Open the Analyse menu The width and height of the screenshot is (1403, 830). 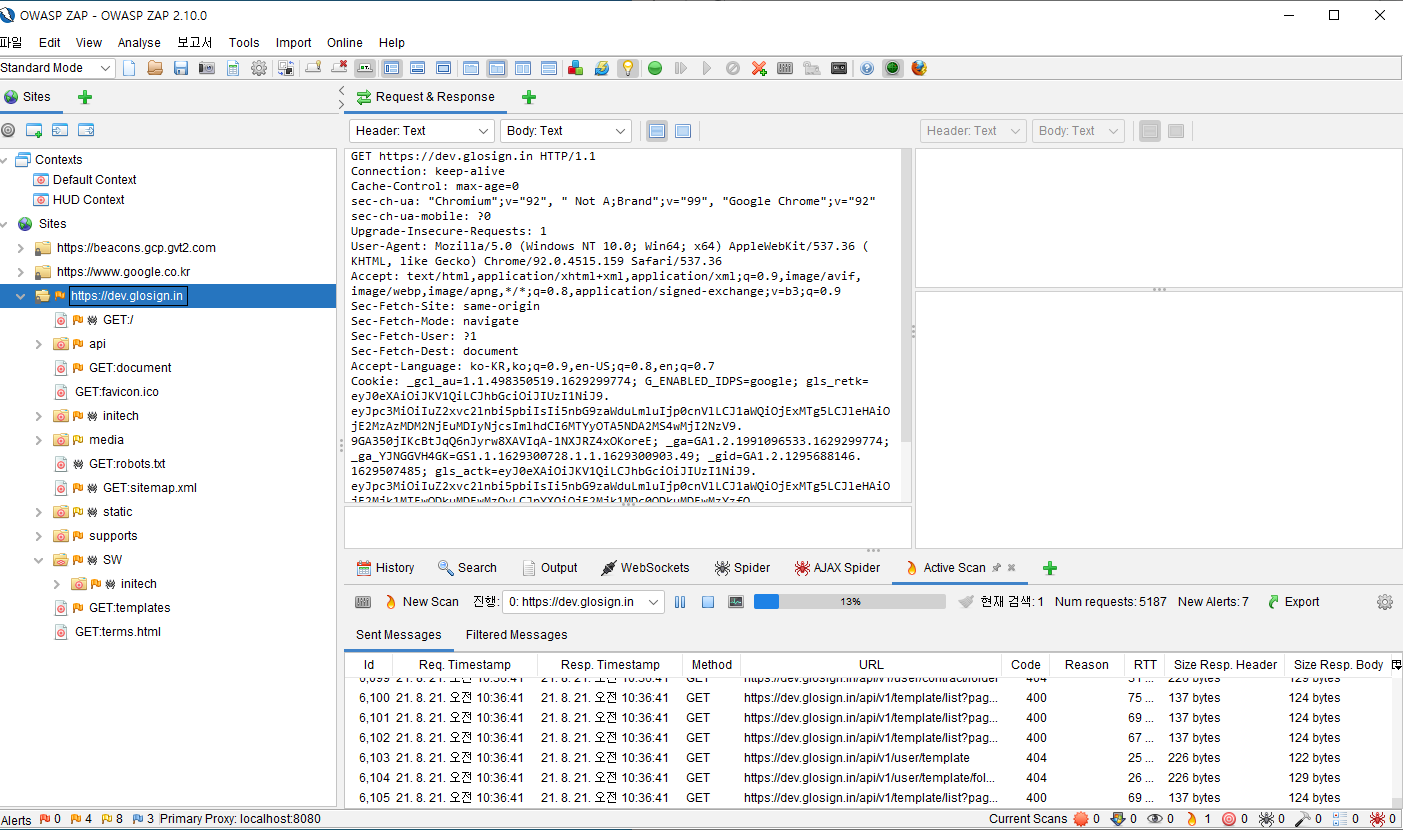139,43
